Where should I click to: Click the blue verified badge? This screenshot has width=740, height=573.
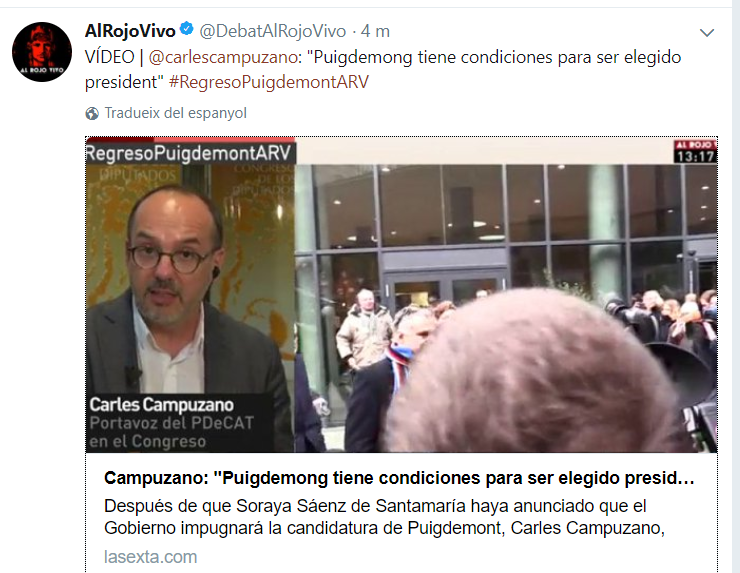[x=187, y=29]
